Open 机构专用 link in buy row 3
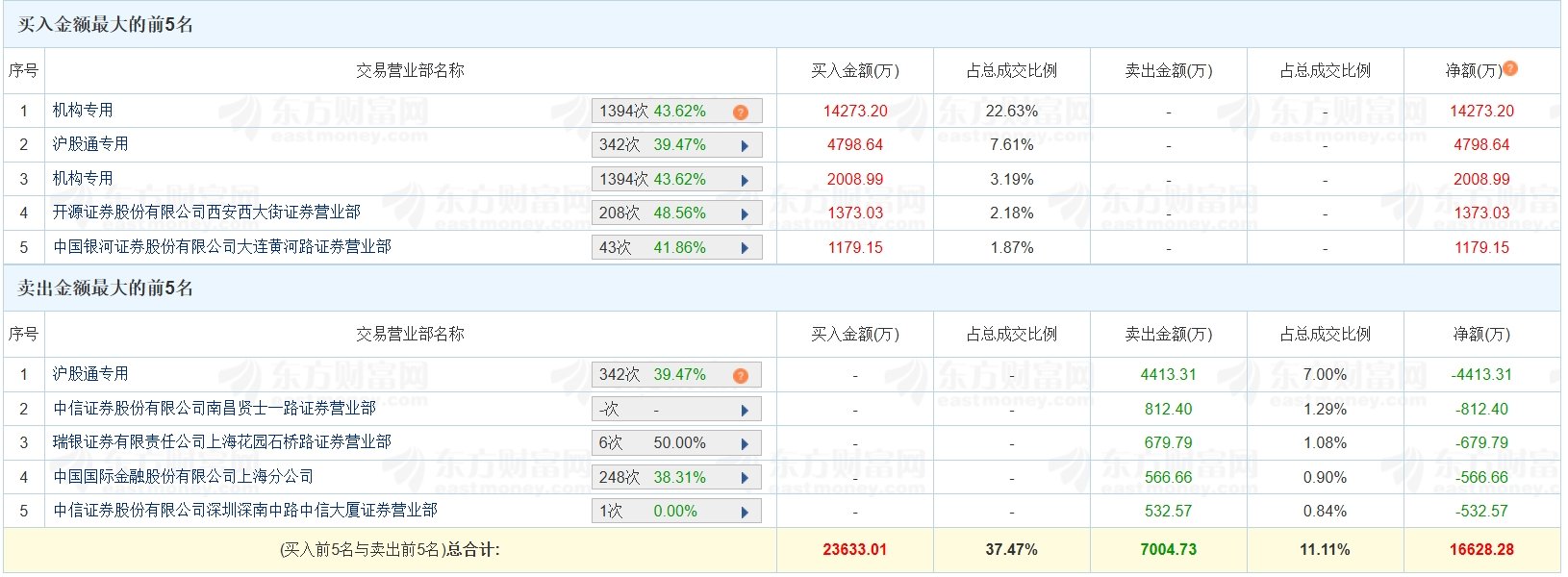 coord(83,179)
